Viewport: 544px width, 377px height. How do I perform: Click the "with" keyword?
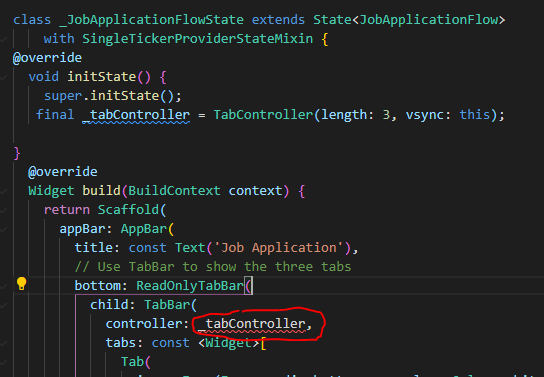pyautogui.click(x=59, y=38)
